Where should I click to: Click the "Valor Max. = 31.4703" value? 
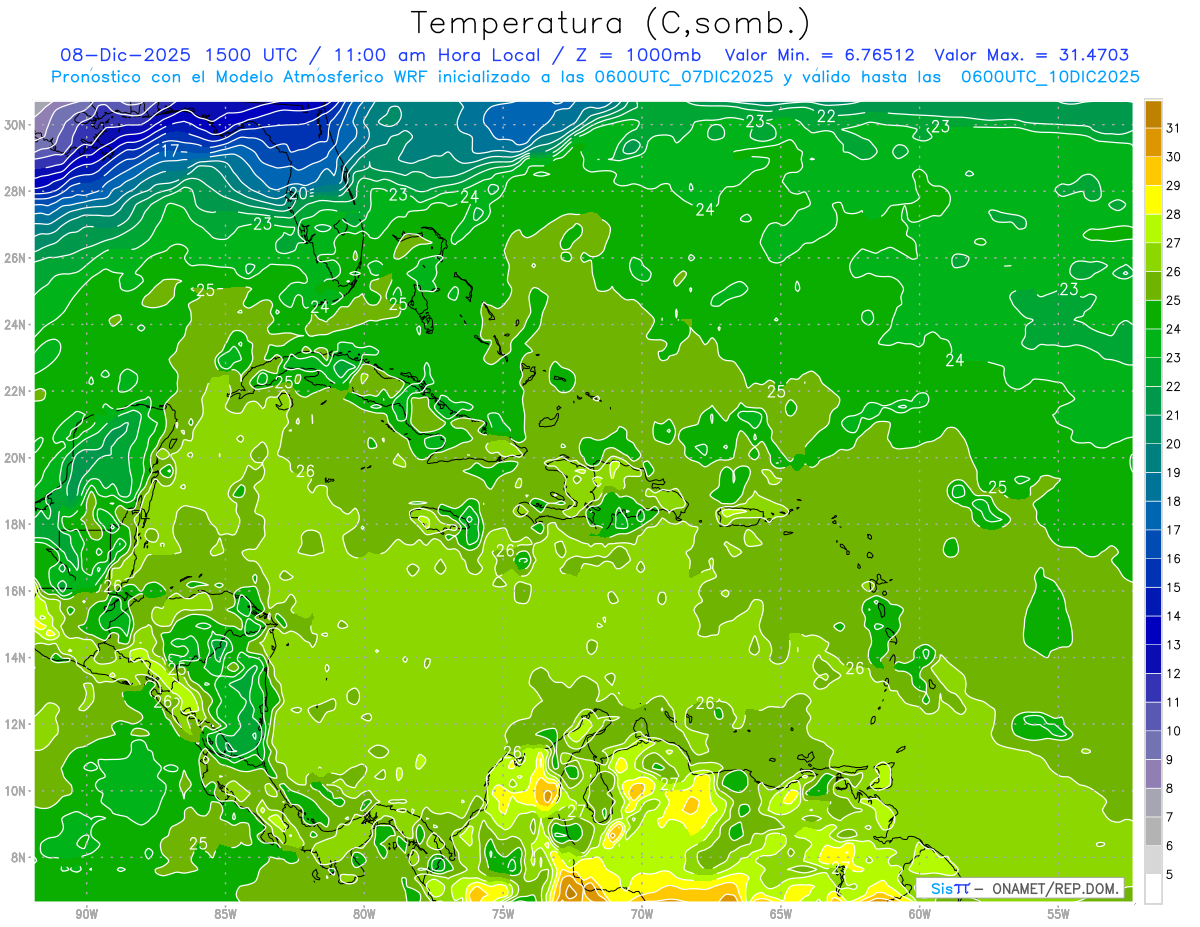click(x=1031, y=55)
